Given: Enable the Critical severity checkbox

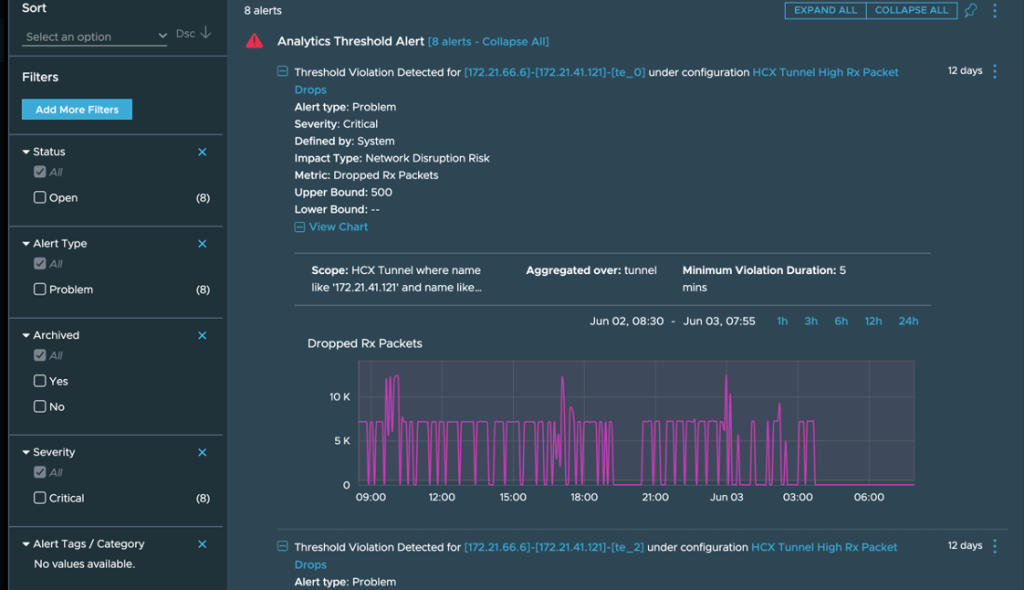Looking at the screenshot, I should (40, 498).
